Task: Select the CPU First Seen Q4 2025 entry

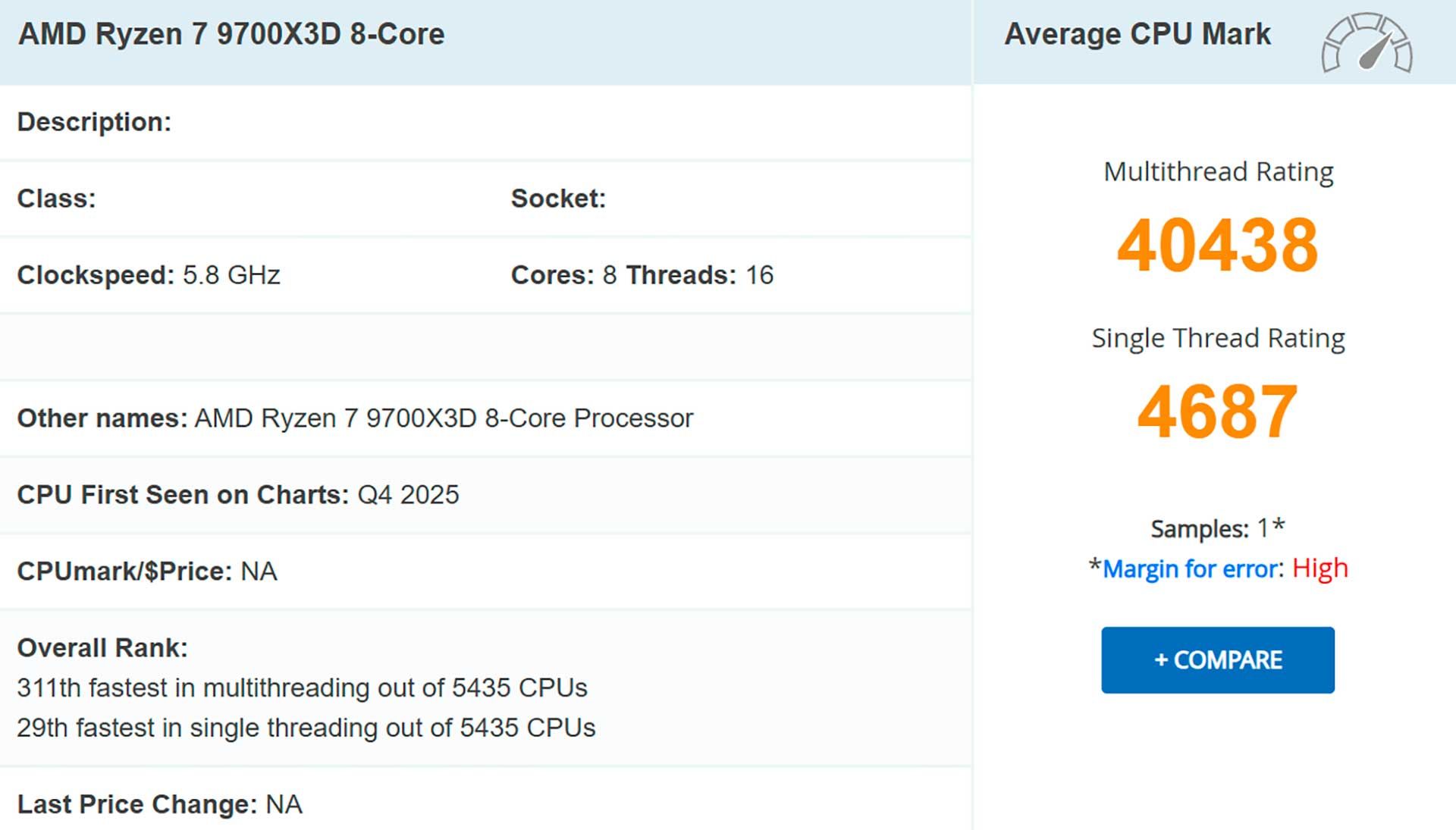Action: click(x=238, y=494)
